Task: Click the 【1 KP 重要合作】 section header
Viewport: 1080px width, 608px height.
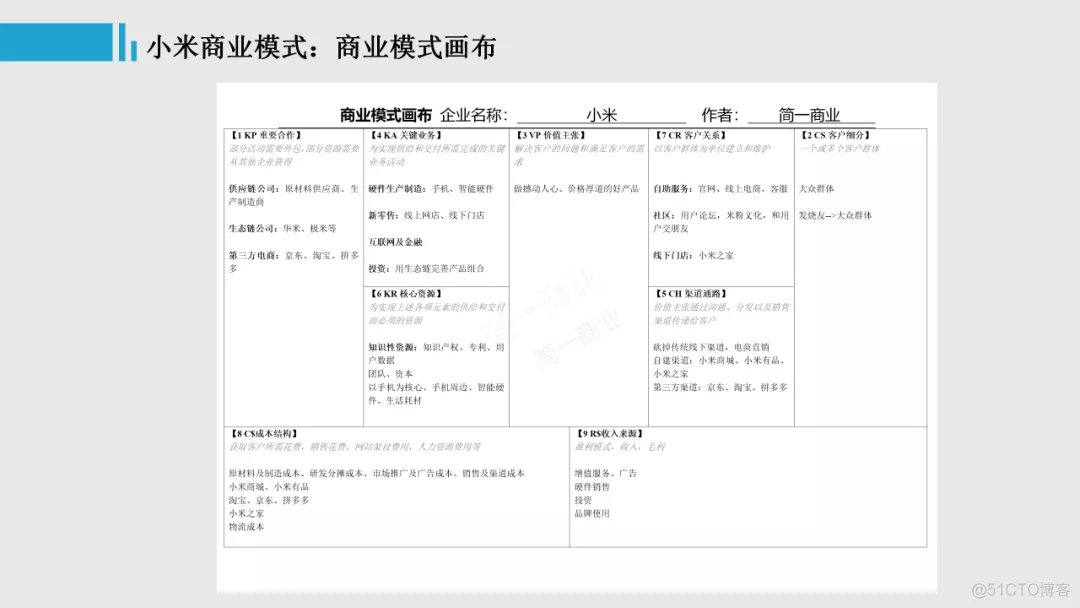Action: pyautogui.click(x=265, y=135)
